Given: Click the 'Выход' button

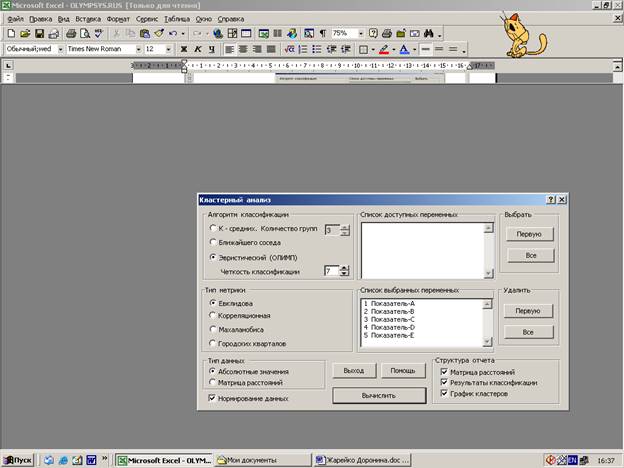Looking at the screenshot, I should pyautogui.click(x=352, y=370).
